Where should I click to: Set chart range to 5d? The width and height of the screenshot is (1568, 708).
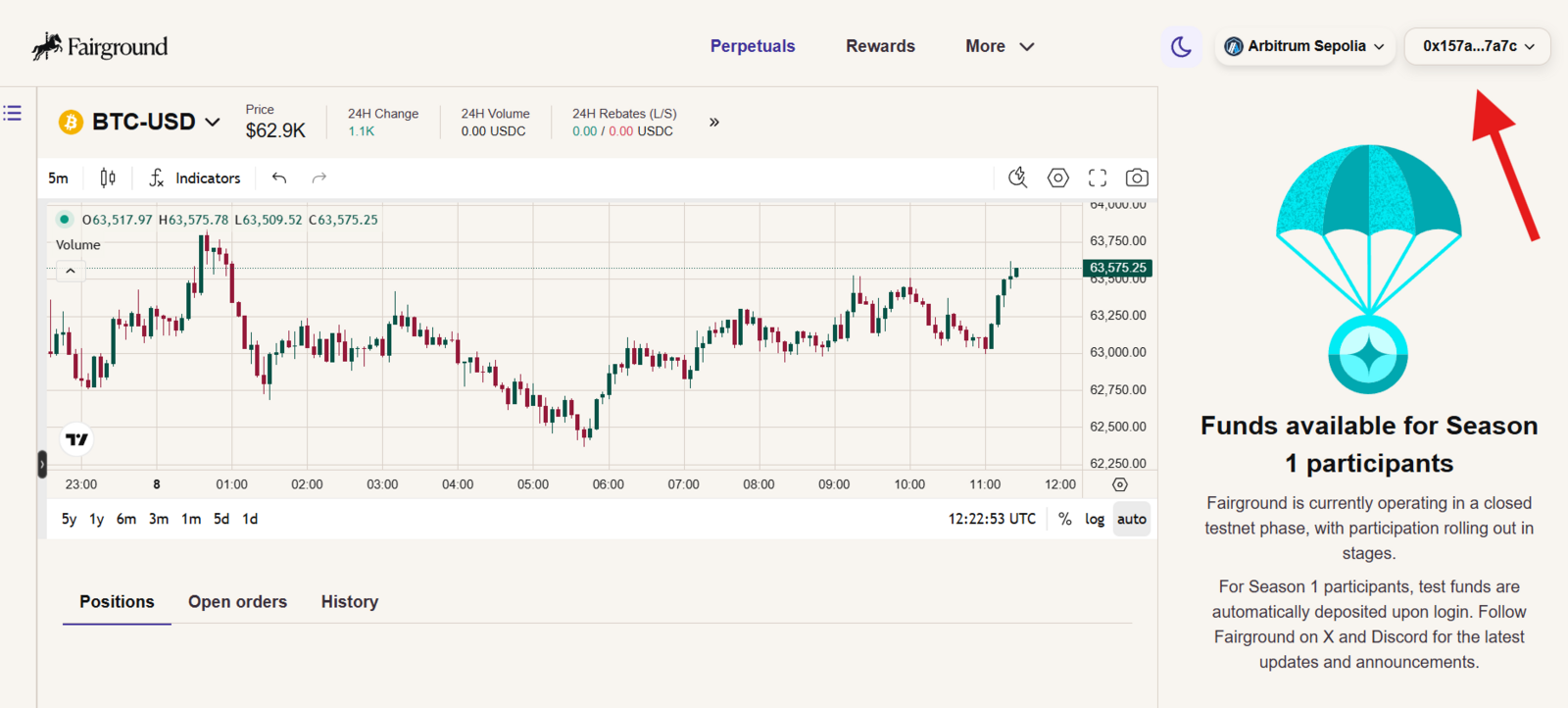click(221, 519)
